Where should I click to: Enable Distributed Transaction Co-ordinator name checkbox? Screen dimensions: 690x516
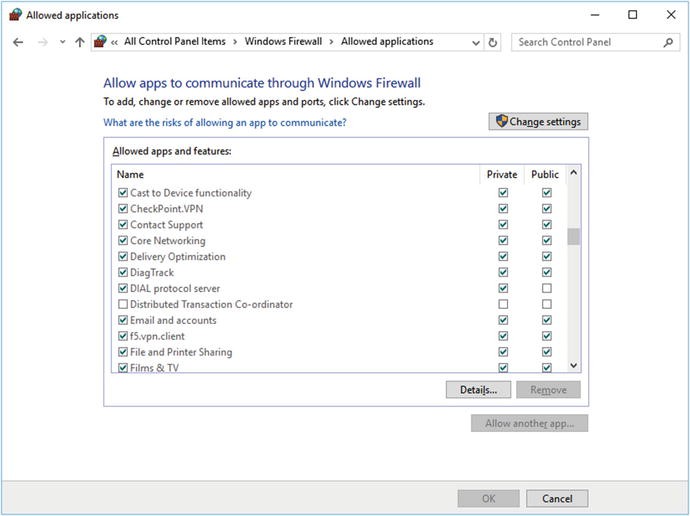(x=123, y=304)
